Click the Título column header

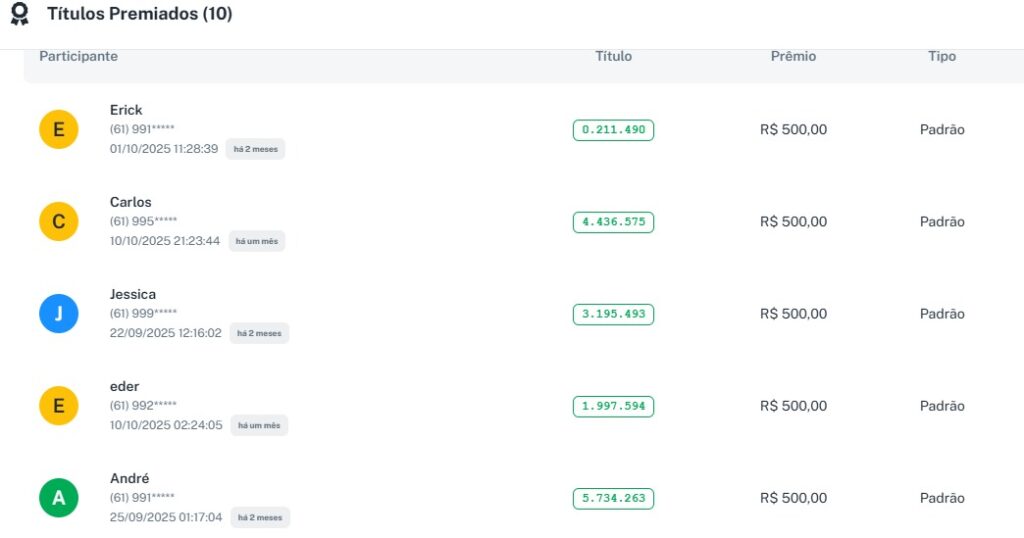pyautogui.click(x=613, y=56)
